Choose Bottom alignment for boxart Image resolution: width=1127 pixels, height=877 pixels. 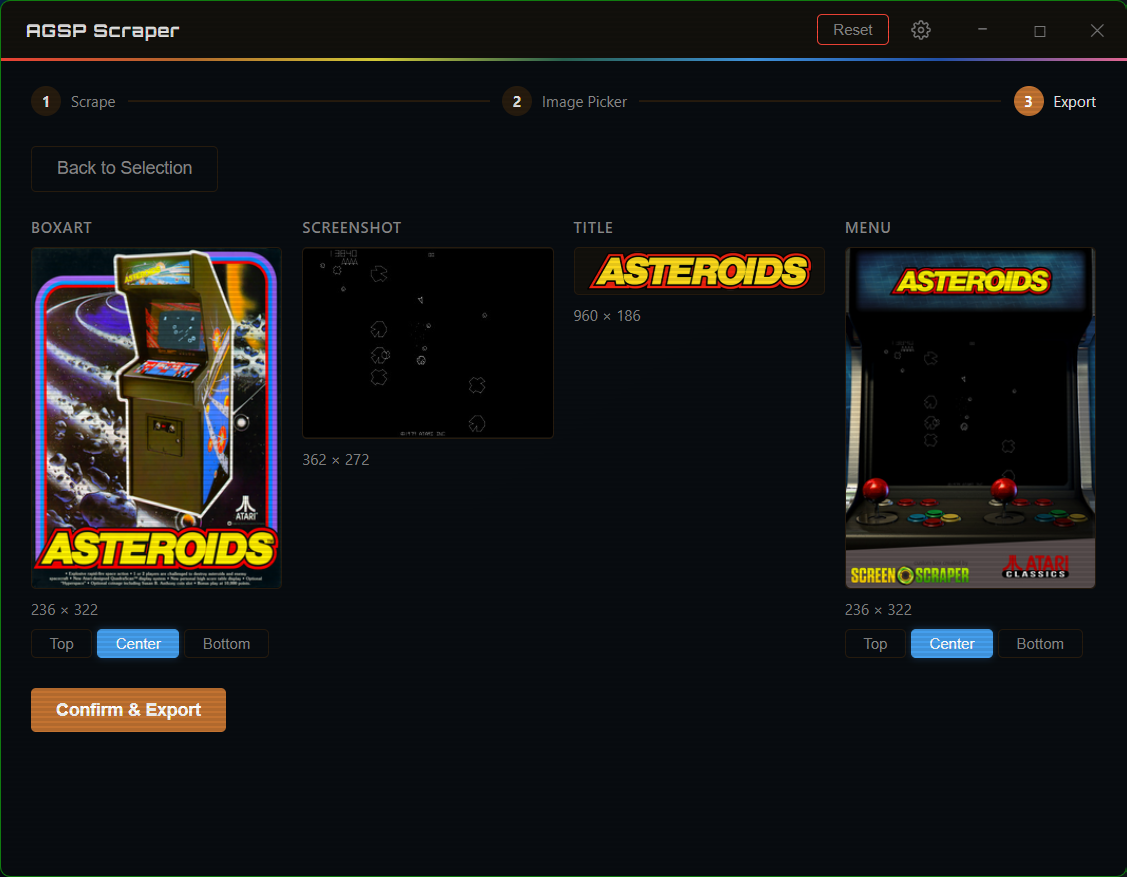226,644
